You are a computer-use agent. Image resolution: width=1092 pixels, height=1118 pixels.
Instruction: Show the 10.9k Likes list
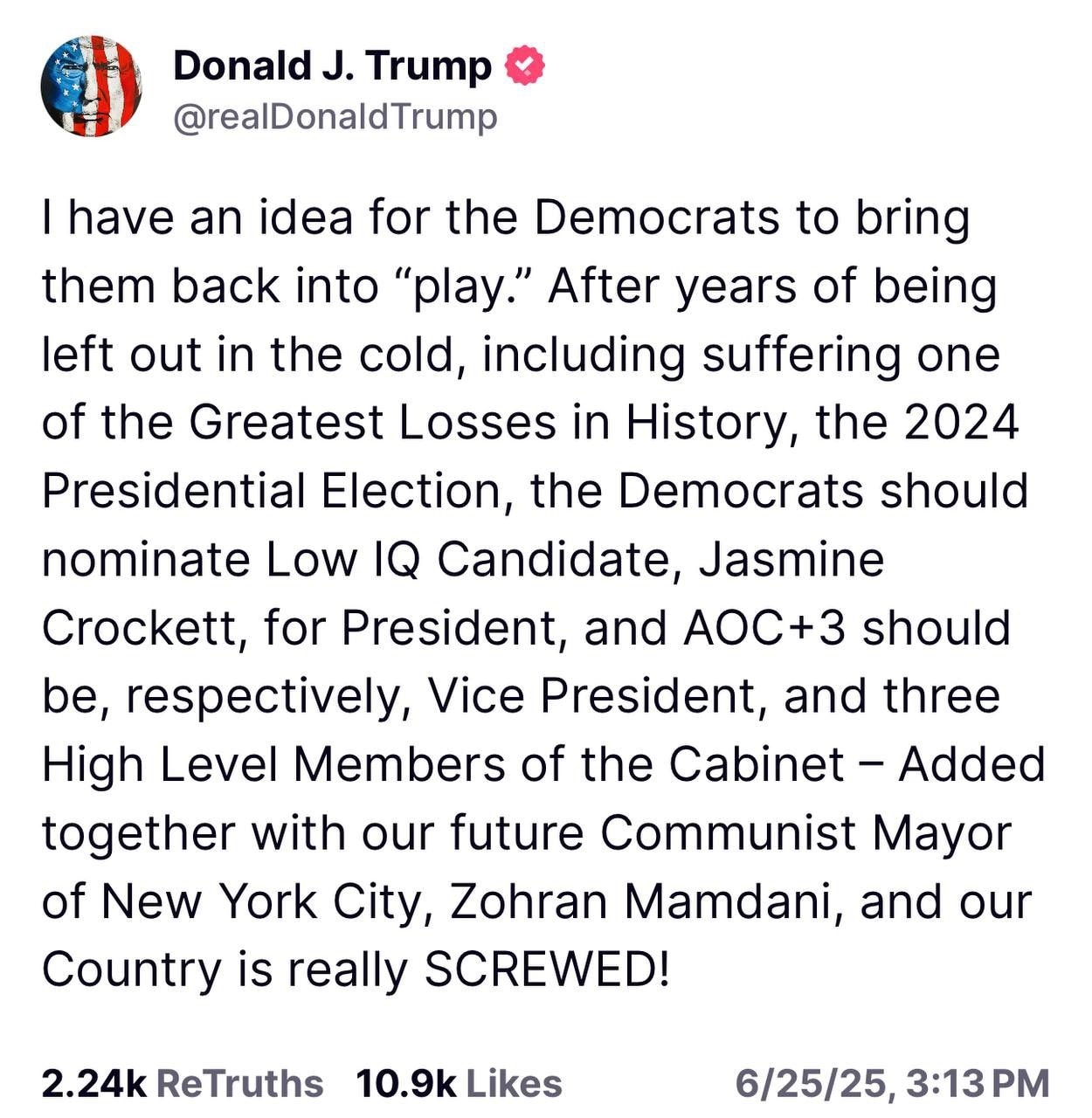pyautogui.click(x=460, y=1083)
